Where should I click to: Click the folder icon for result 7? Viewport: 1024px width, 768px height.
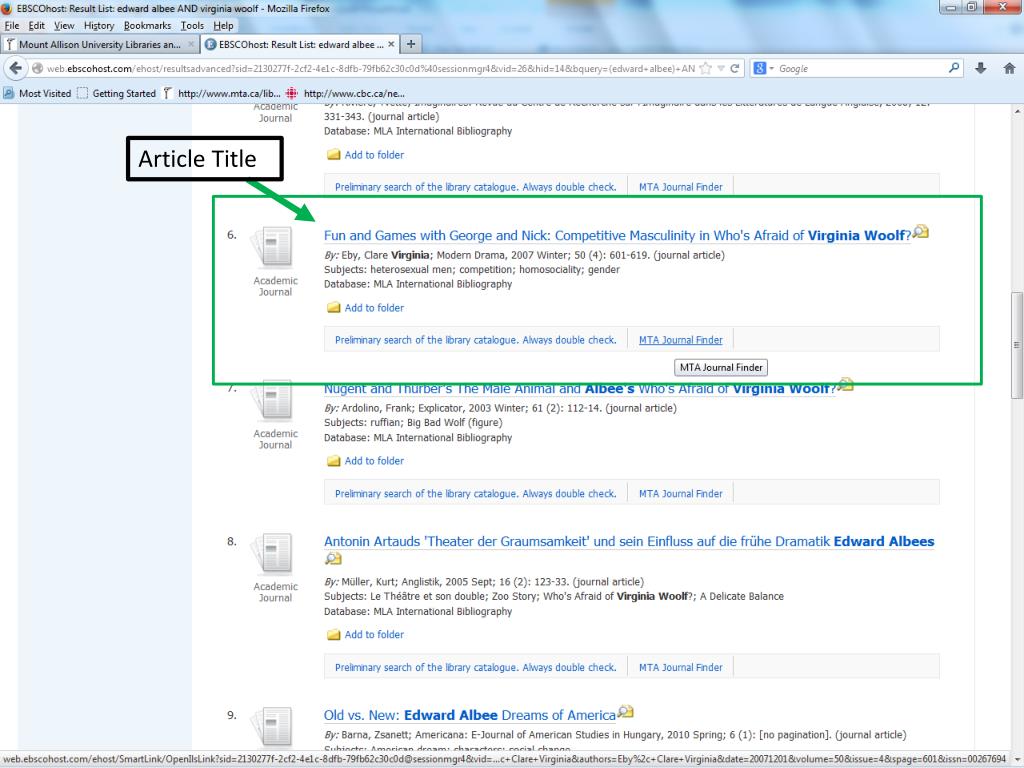click(333, 461)
